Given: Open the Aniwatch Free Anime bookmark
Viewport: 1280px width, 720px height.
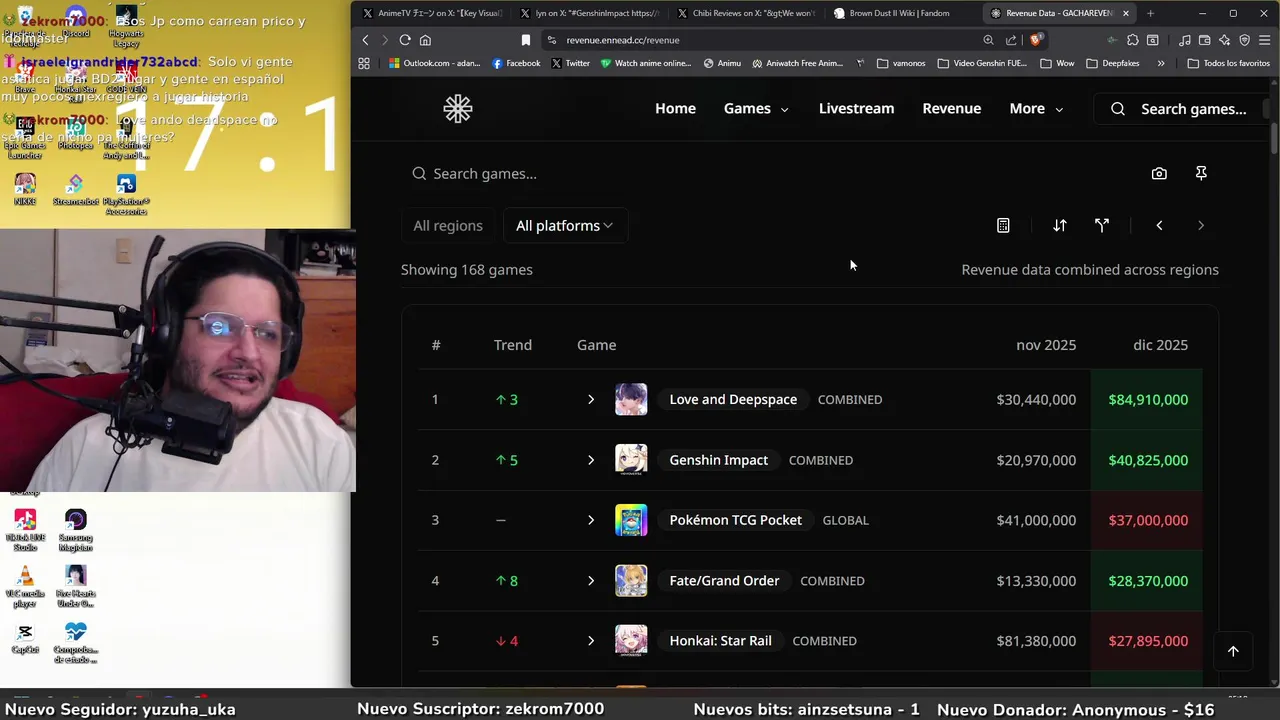Looking at the screenshot, I should pos(797,63).
